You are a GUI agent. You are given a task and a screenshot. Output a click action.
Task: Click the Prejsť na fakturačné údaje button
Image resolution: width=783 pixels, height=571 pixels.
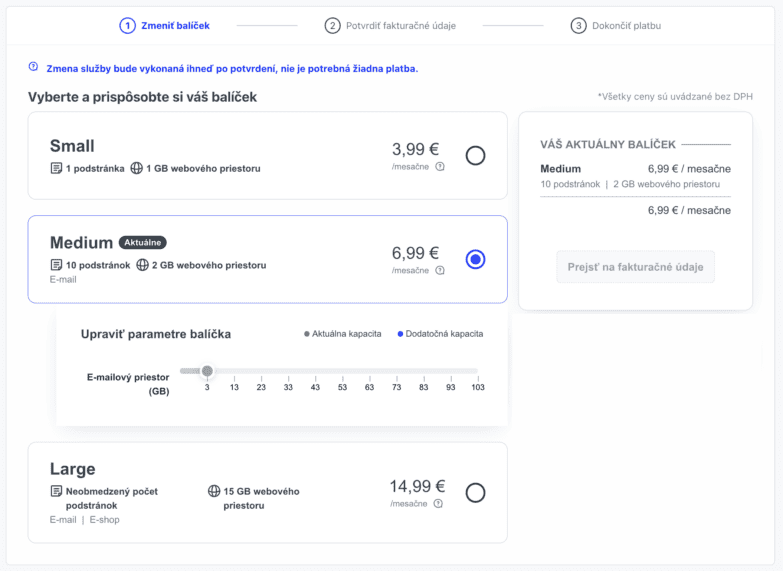[635, 267]
